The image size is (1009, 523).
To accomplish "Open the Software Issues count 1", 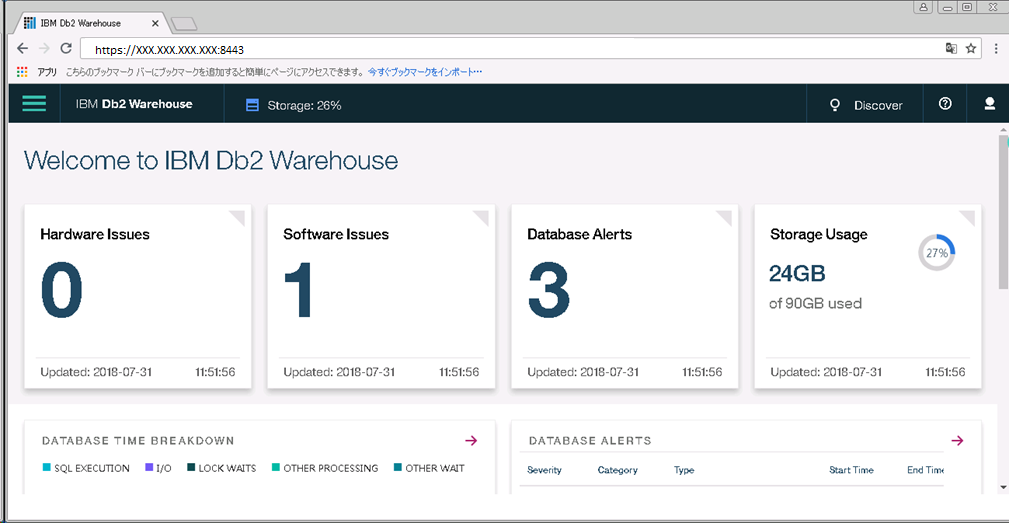I will 299,290.
